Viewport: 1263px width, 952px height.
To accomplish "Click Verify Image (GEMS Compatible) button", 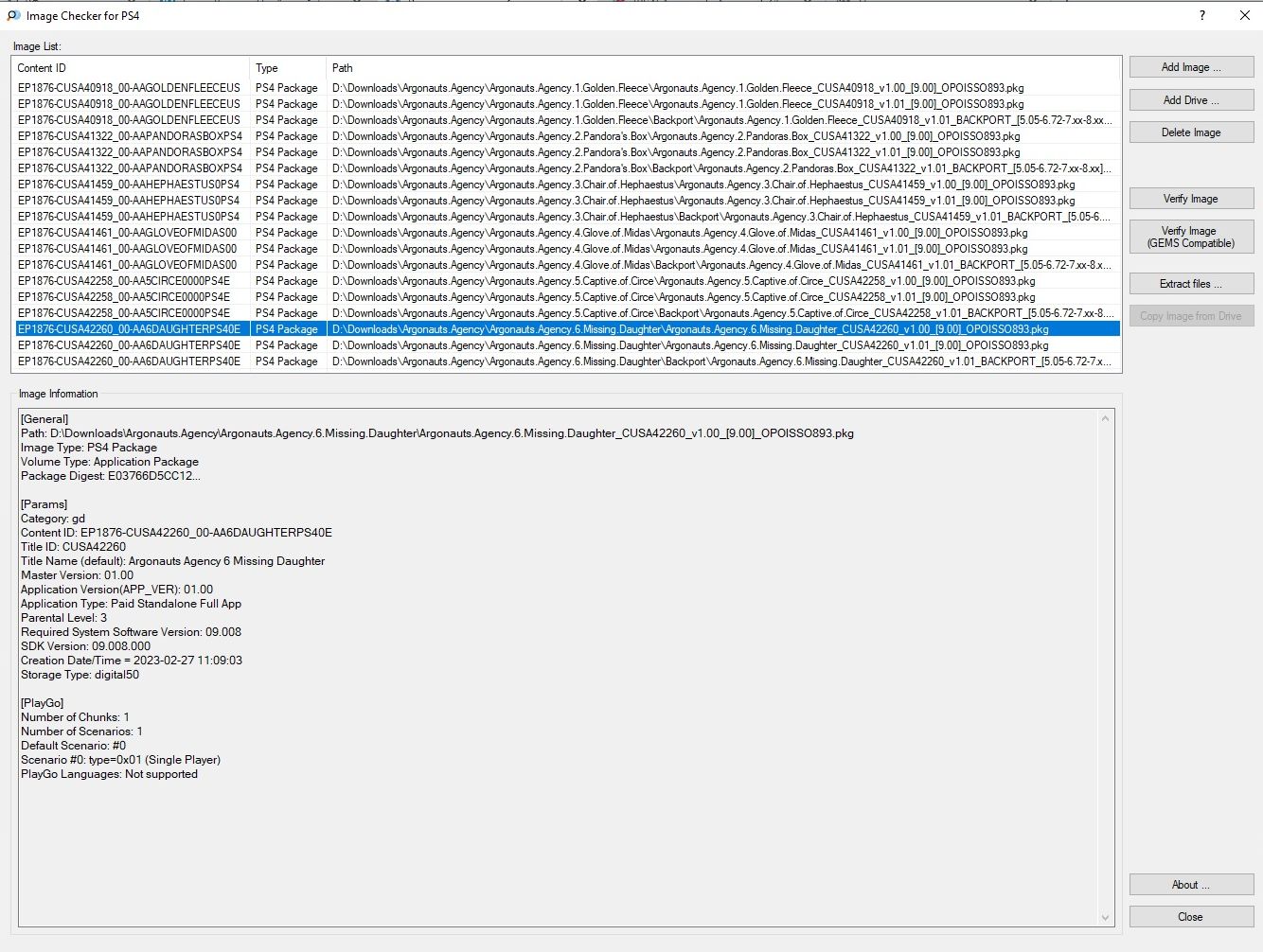I will pyautogui.click(x=1190, y=237).
